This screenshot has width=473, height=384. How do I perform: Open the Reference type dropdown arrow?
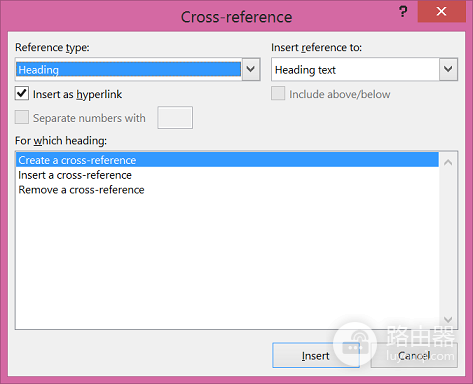251,69
